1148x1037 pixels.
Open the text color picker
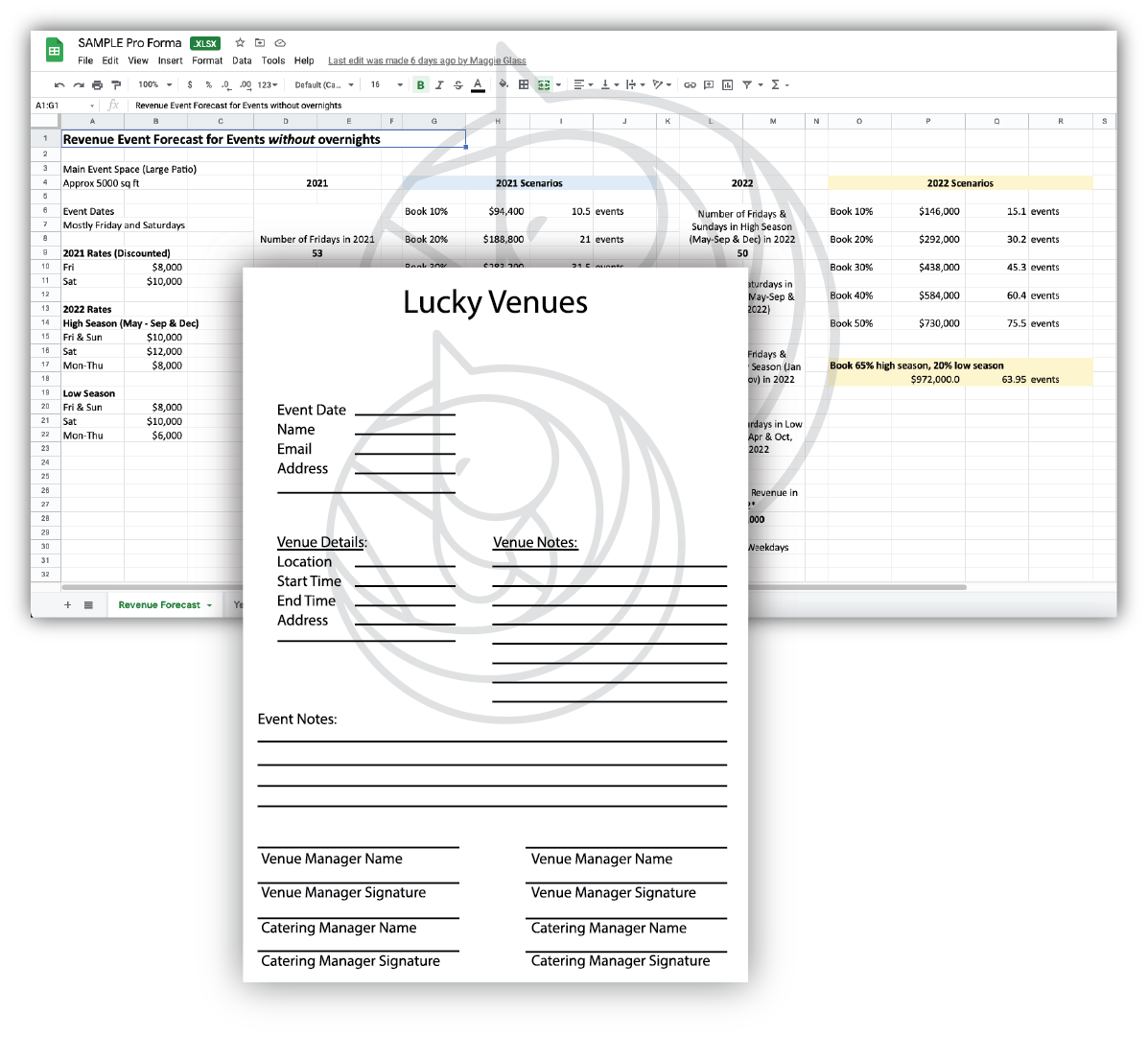(x=478, y=85)
